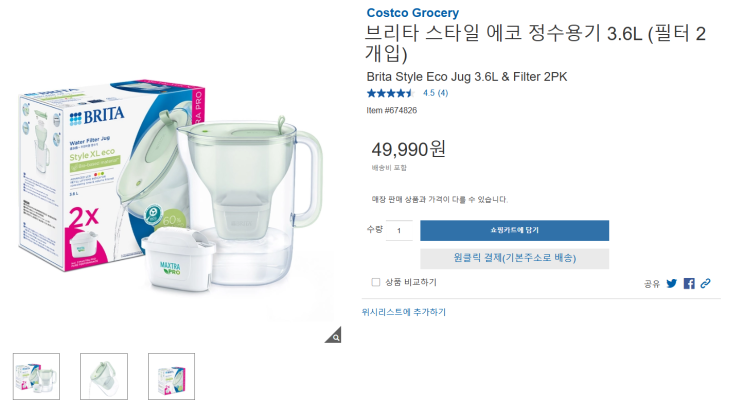Click the 49,990원 price text
Viewport: 743px width, 418px height.
point(408,149)
